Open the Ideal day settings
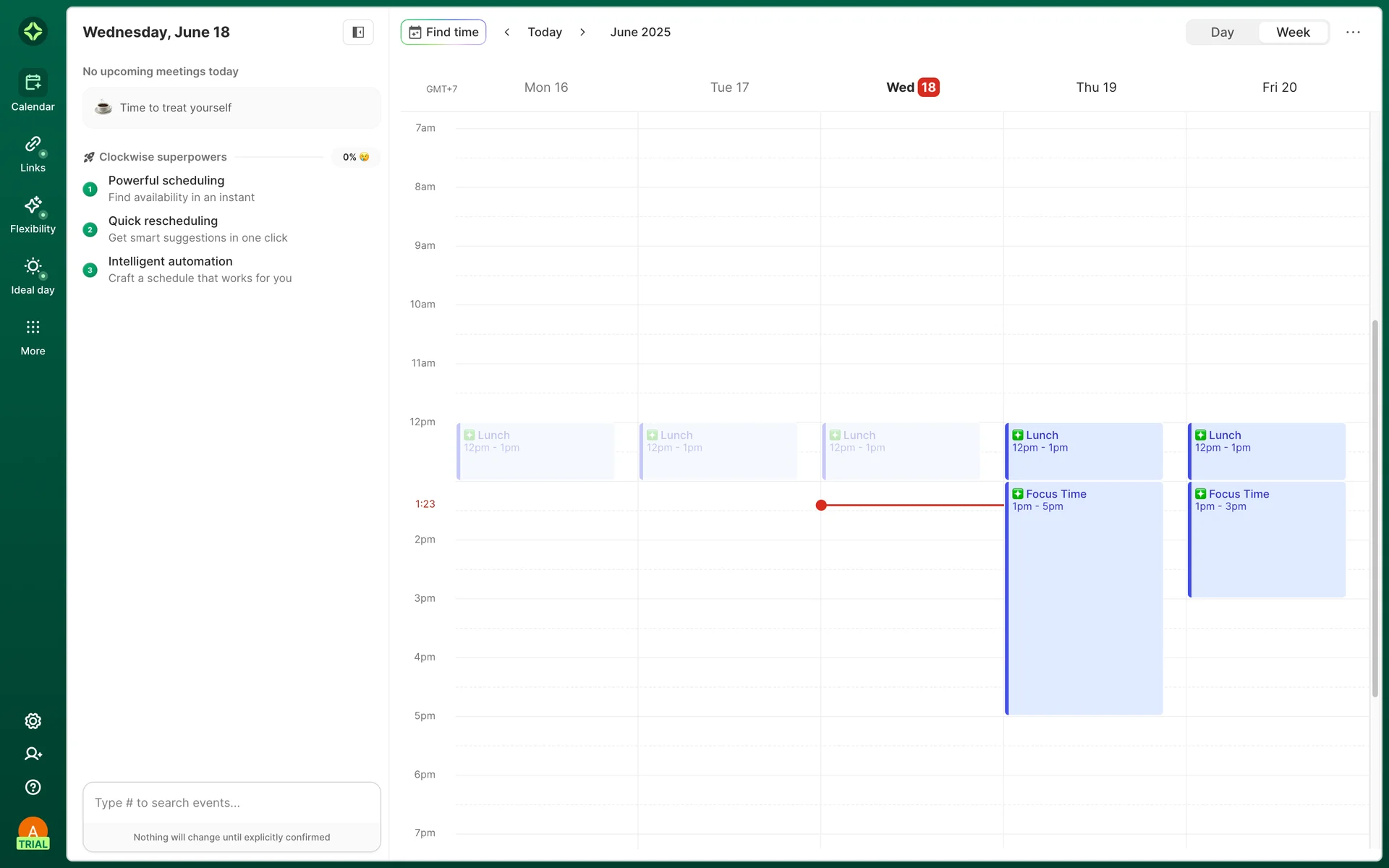Viewport: 1389px width, 868px height. 33,276
